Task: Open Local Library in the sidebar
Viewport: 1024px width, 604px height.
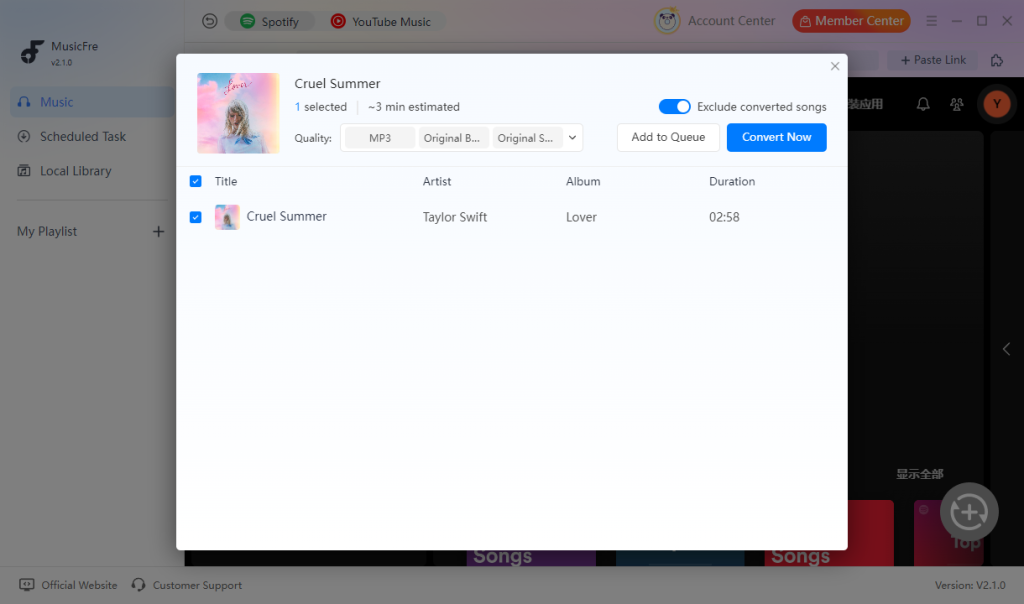Action: coord(92,171)
